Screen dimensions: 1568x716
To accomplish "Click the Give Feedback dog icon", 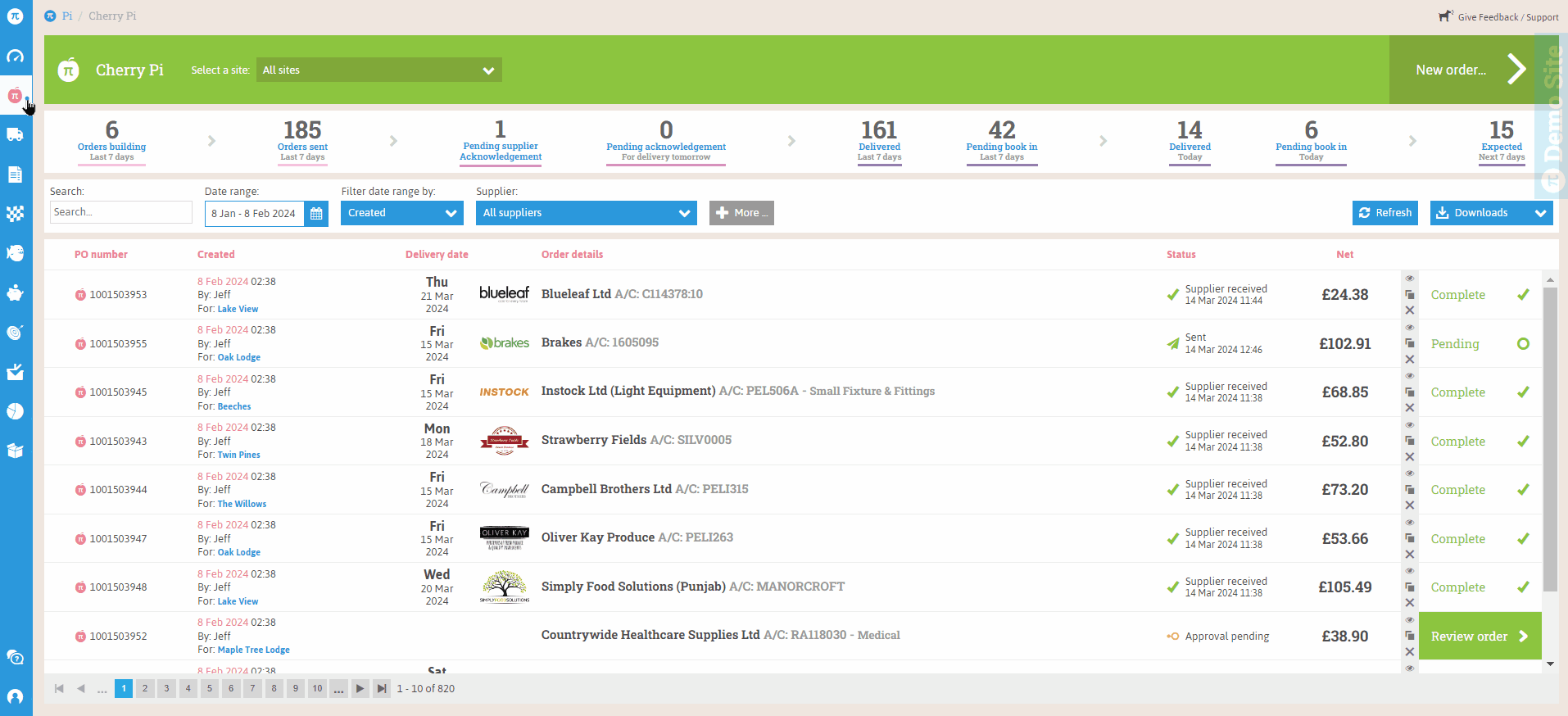I will coord(1446,16).
